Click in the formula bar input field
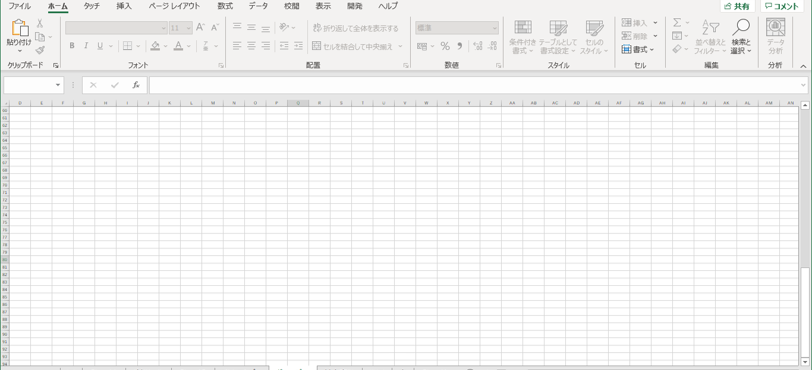 pyautogui.click(x=474, y=85)
